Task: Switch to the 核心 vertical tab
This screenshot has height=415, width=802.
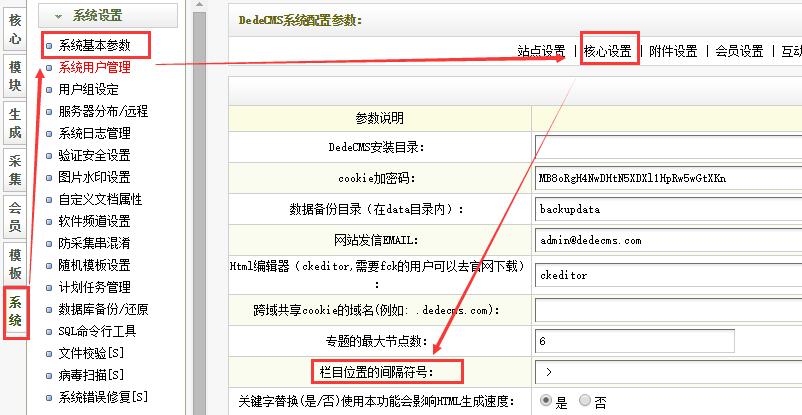Action: (x=15, y=29)
